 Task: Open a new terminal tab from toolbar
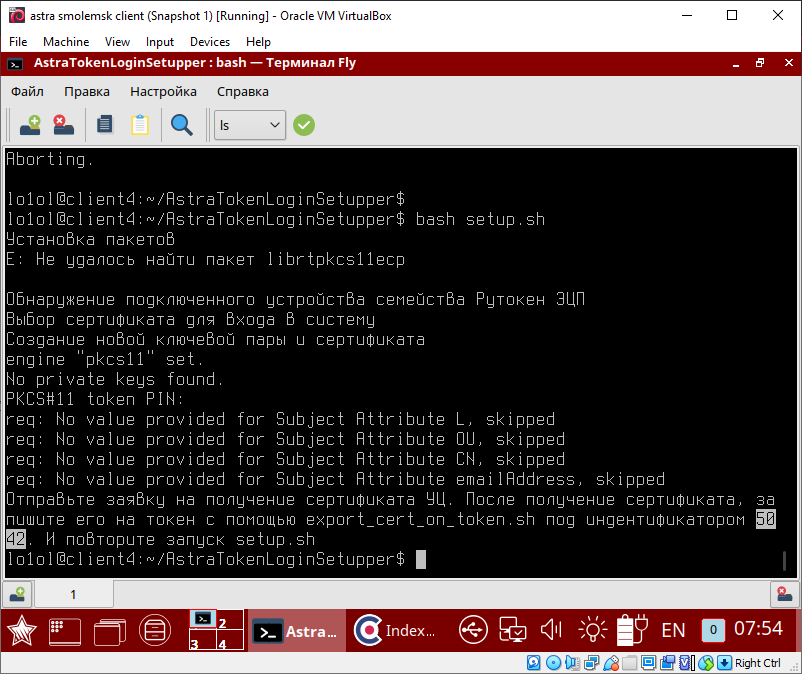click(30, 125)
